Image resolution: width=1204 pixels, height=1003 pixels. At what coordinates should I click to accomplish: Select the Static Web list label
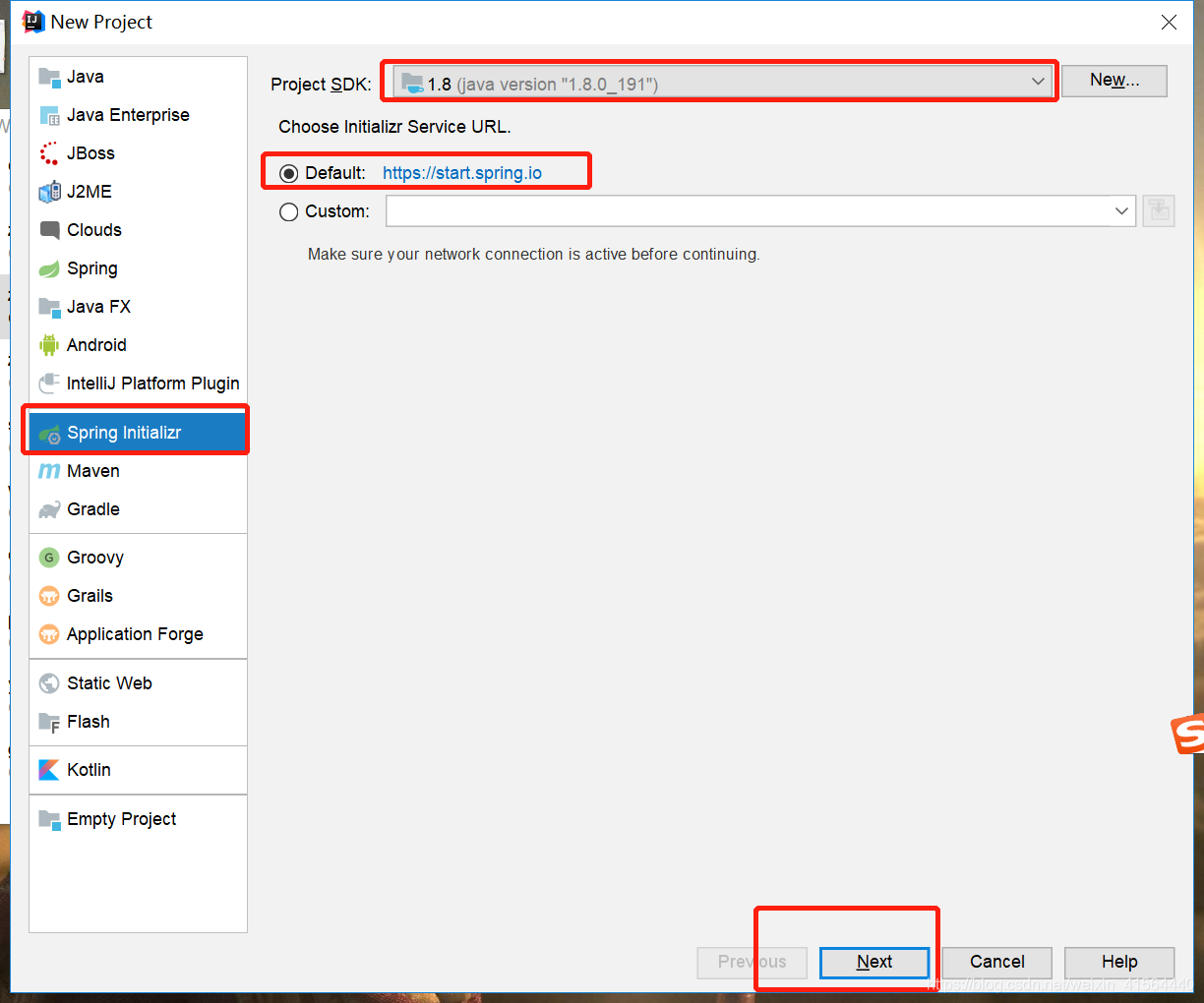click(x=109, y=683)
